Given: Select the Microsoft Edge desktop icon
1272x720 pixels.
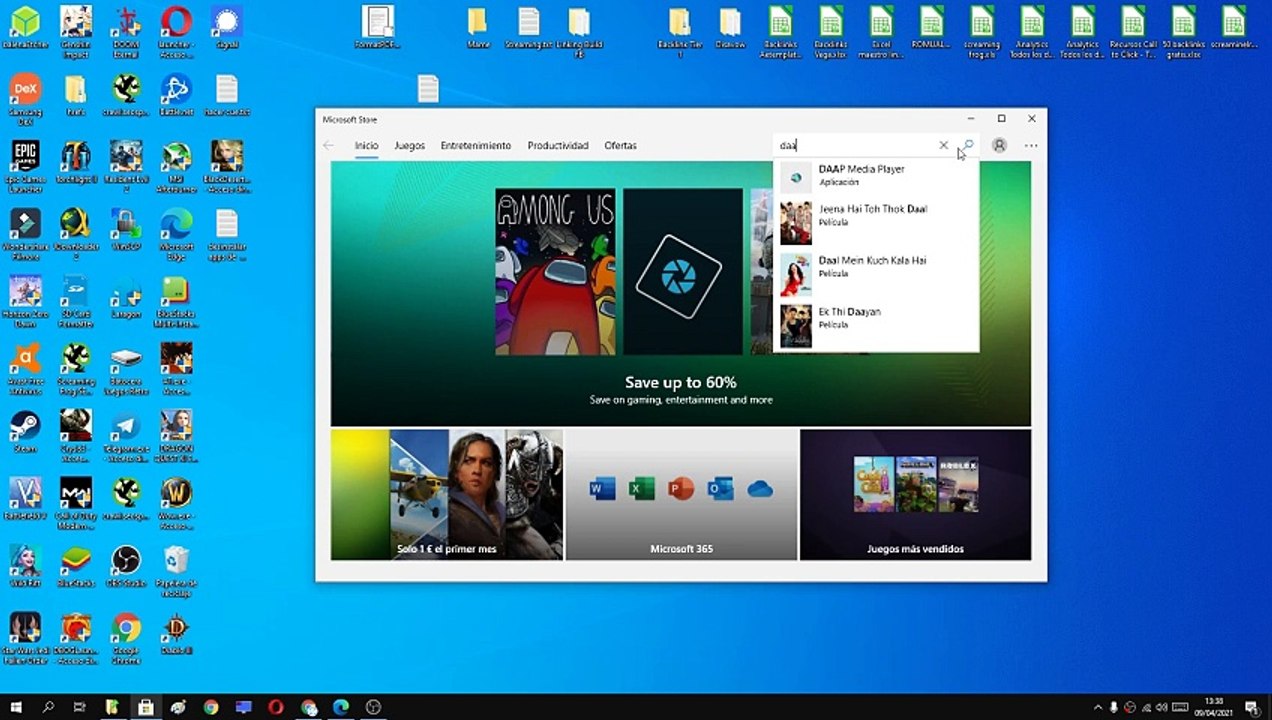Looking at the screenshot, I should point(176,234).
